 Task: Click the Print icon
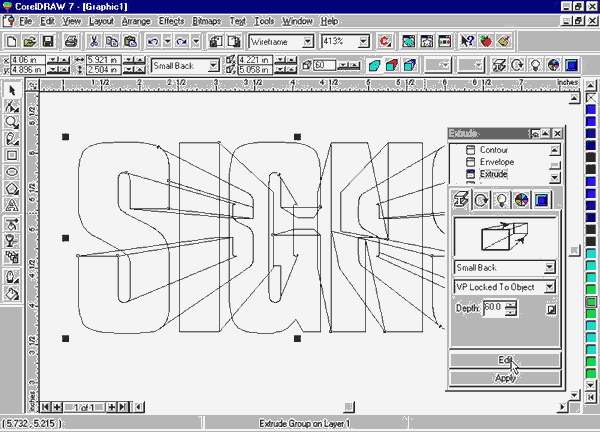[x=71, y=41]
